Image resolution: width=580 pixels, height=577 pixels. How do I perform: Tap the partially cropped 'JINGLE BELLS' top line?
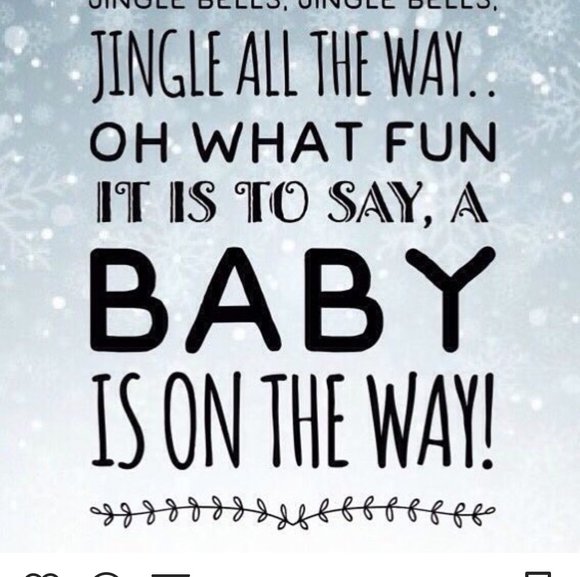(294, 6)
